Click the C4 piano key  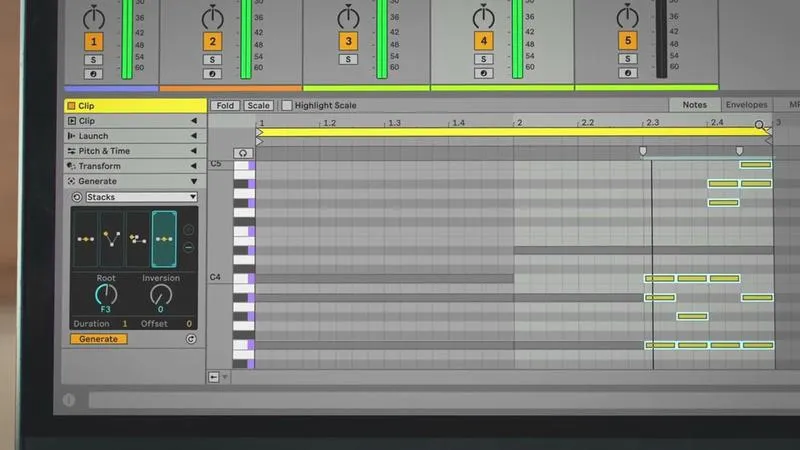click(x=244, y=279)
